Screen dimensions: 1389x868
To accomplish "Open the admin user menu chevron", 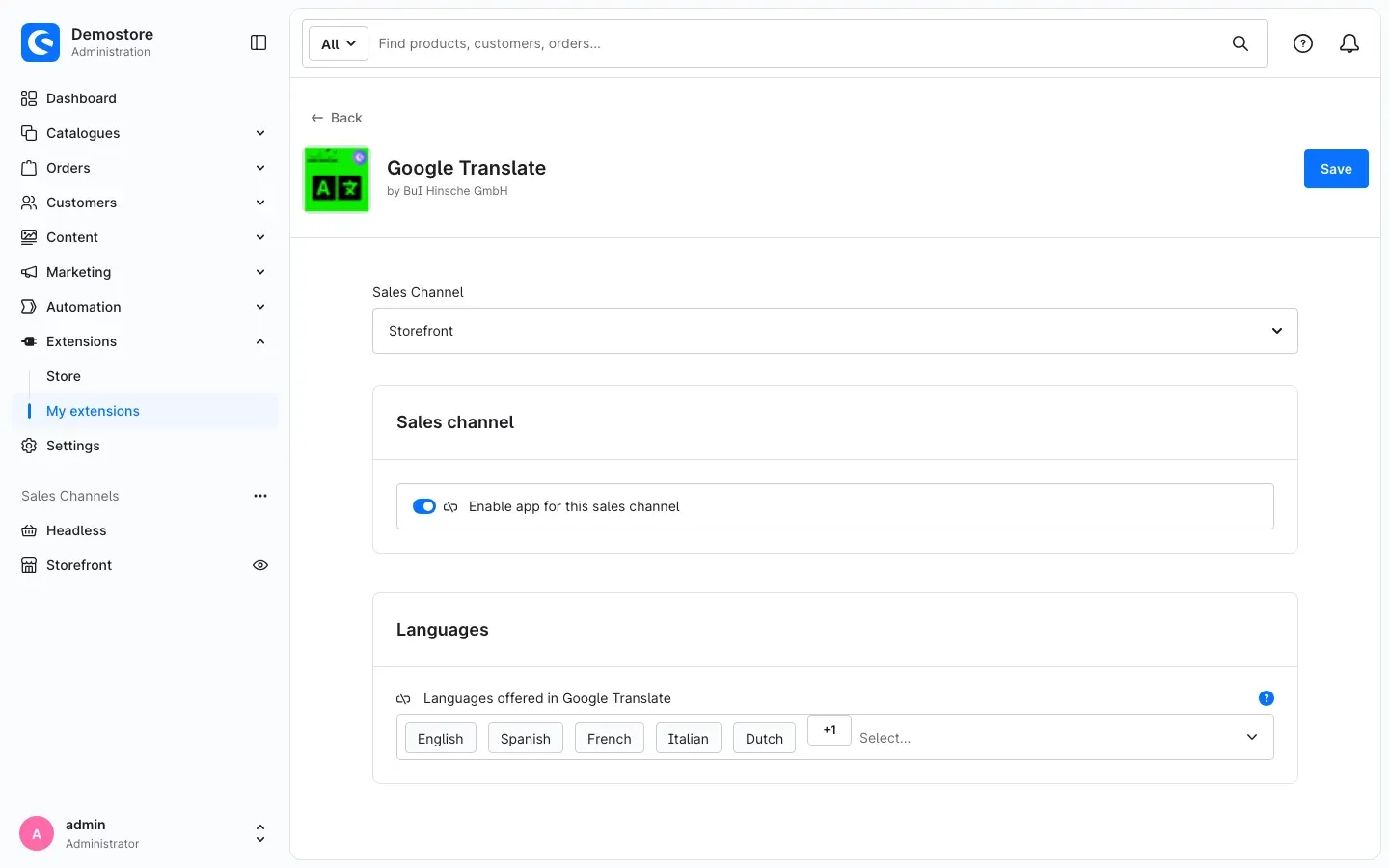I will pos(260,833).
